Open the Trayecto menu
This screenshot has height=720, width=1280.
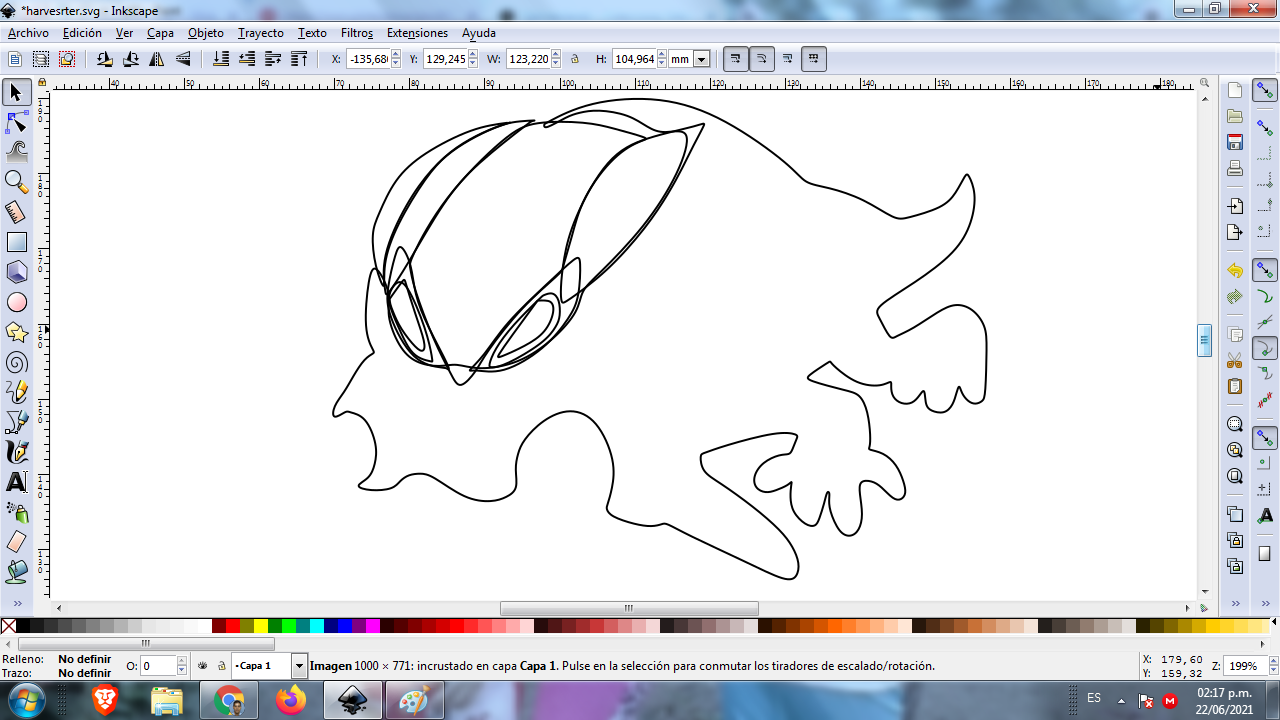[261, 33]
